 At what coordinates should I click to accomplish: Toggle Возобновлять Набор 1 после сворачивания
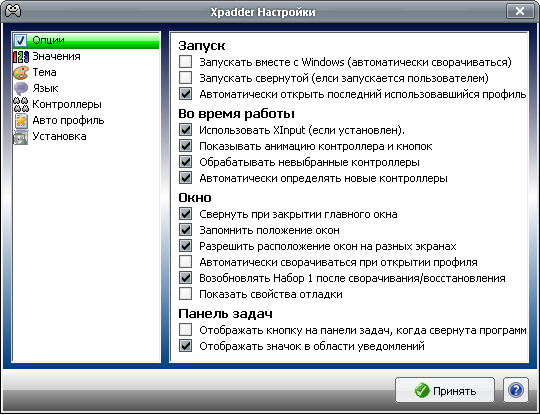[186, 278]
